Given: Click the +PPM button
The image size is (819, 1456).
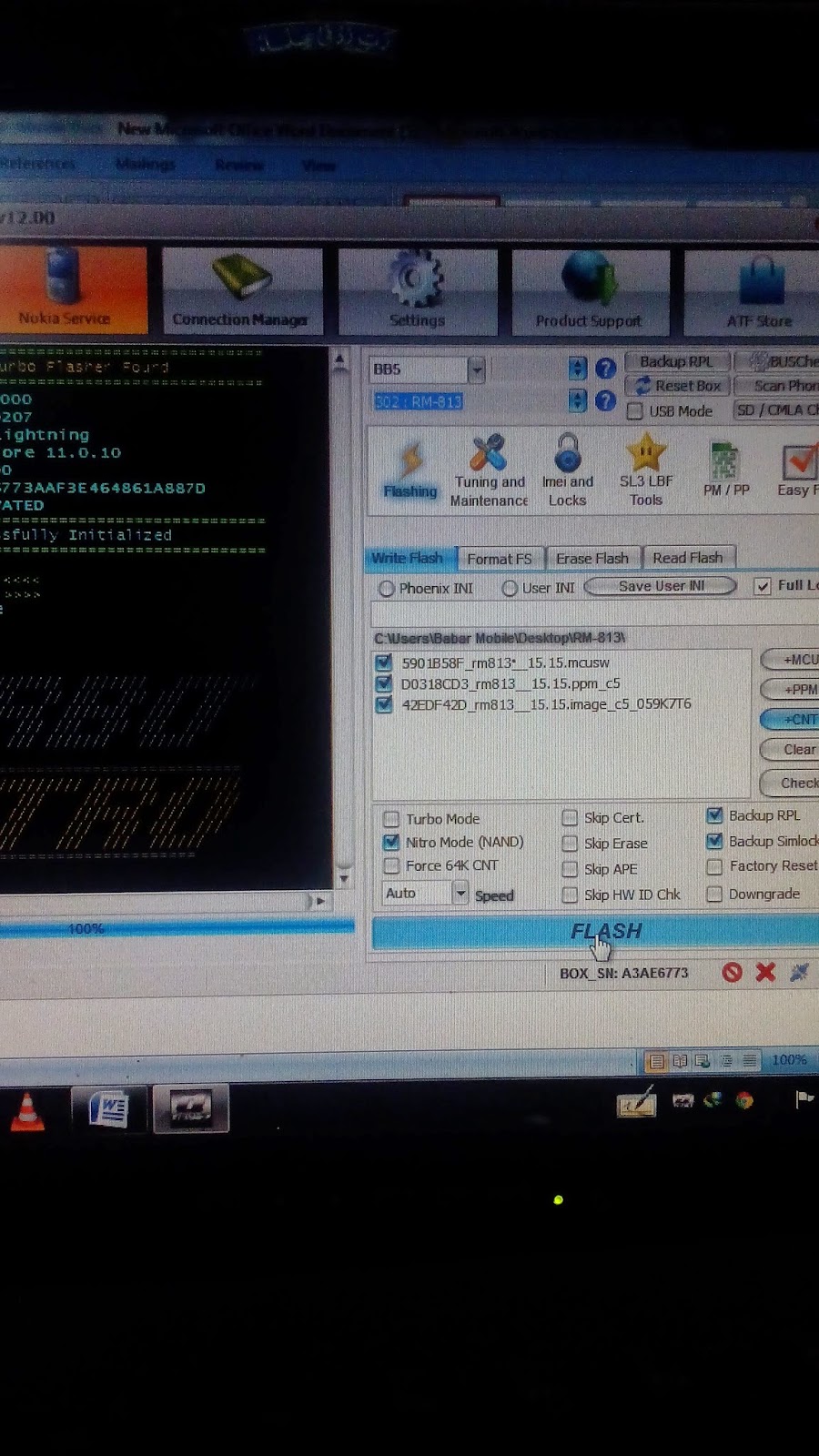Looking at the screenshot, I should [x=792, y=689].
